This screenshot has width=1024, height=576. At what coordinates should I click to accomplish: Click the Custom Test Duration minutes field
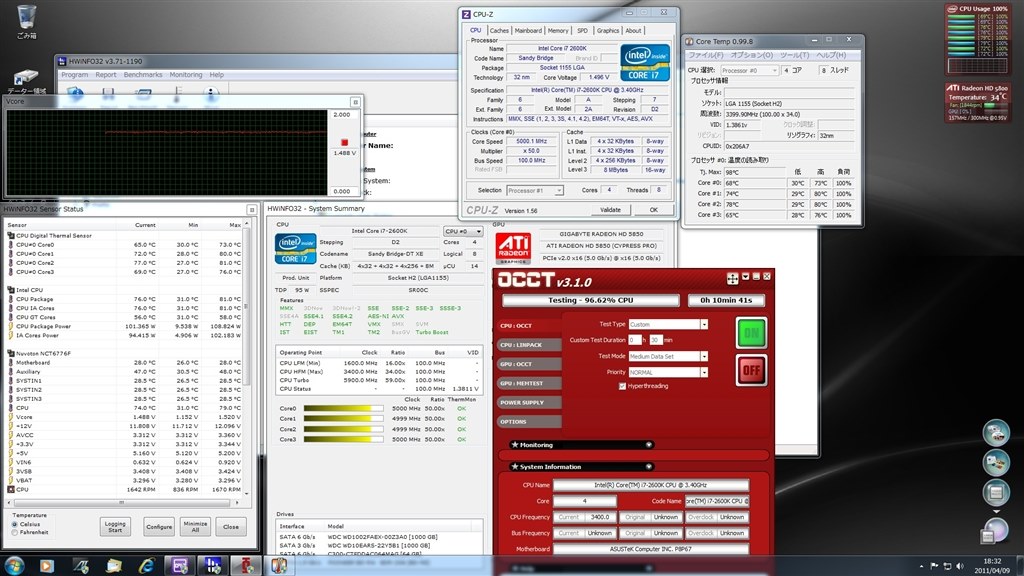[x=656, y=340]
